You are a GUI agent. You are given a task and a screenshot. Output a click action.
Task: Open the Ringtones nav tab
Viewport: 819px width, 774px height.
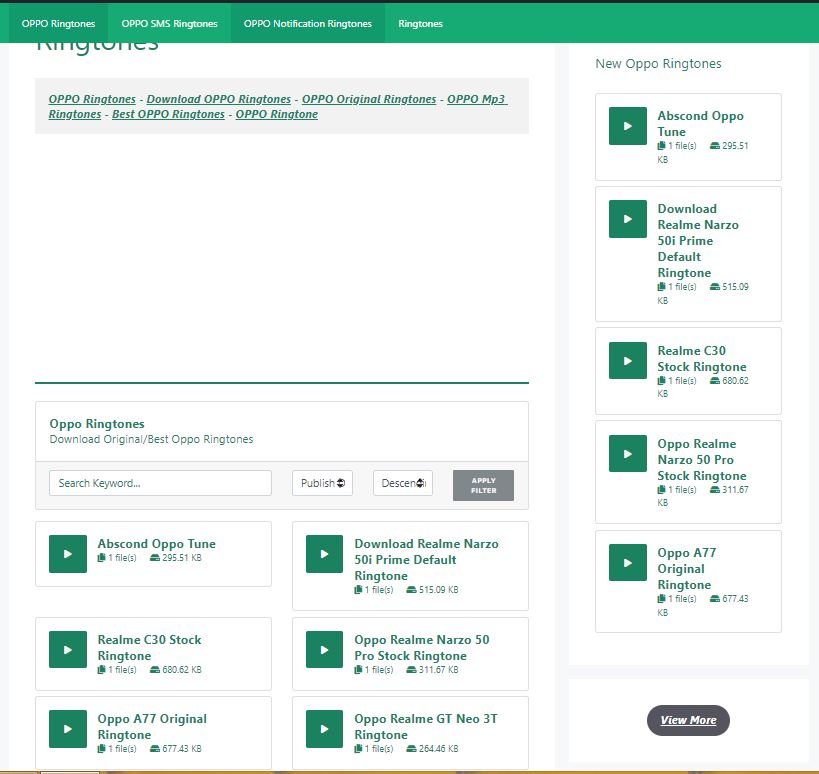point(420,24)
